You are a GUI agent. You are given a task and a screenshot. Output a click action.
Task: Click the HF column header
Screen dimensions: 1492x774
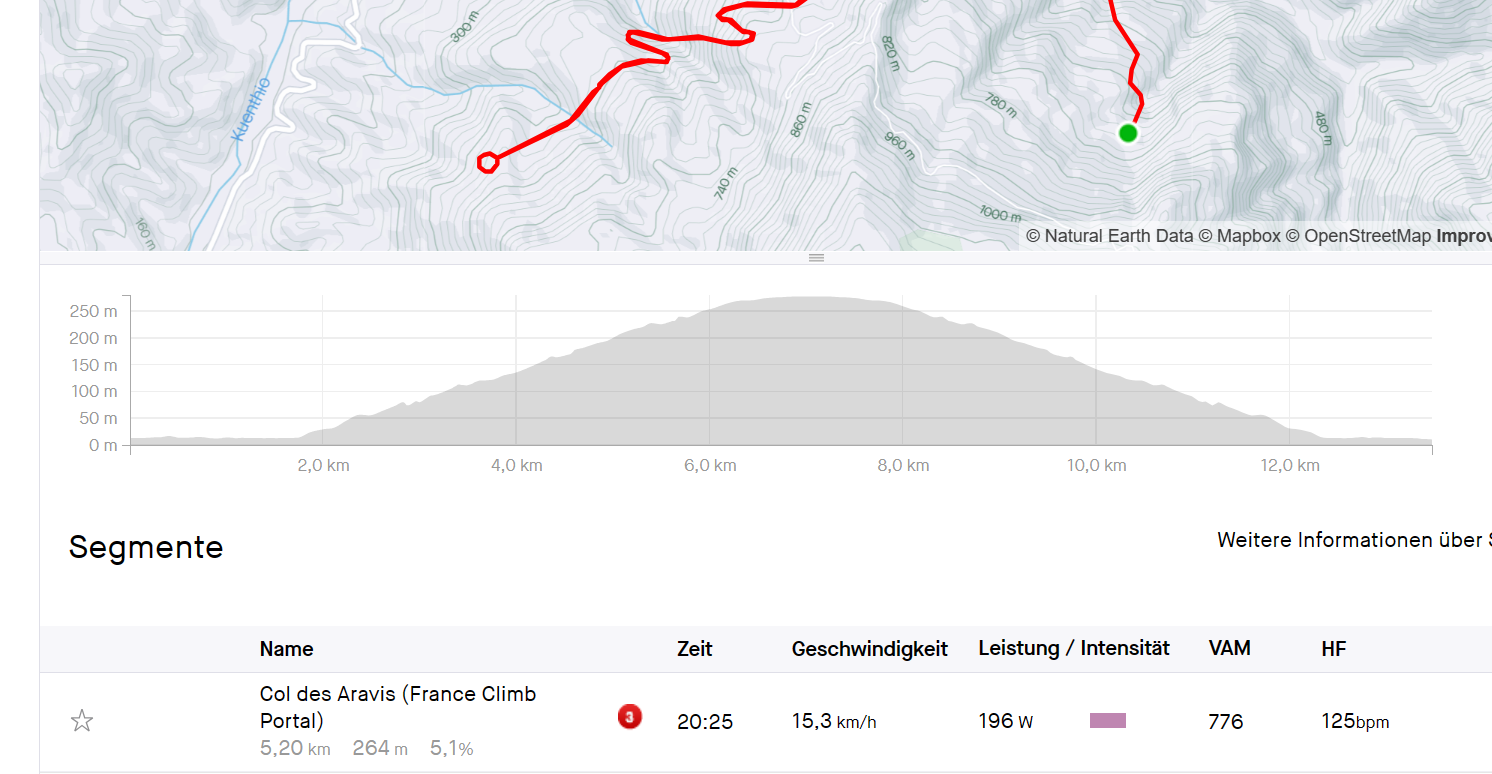(x=1334, y=649)
